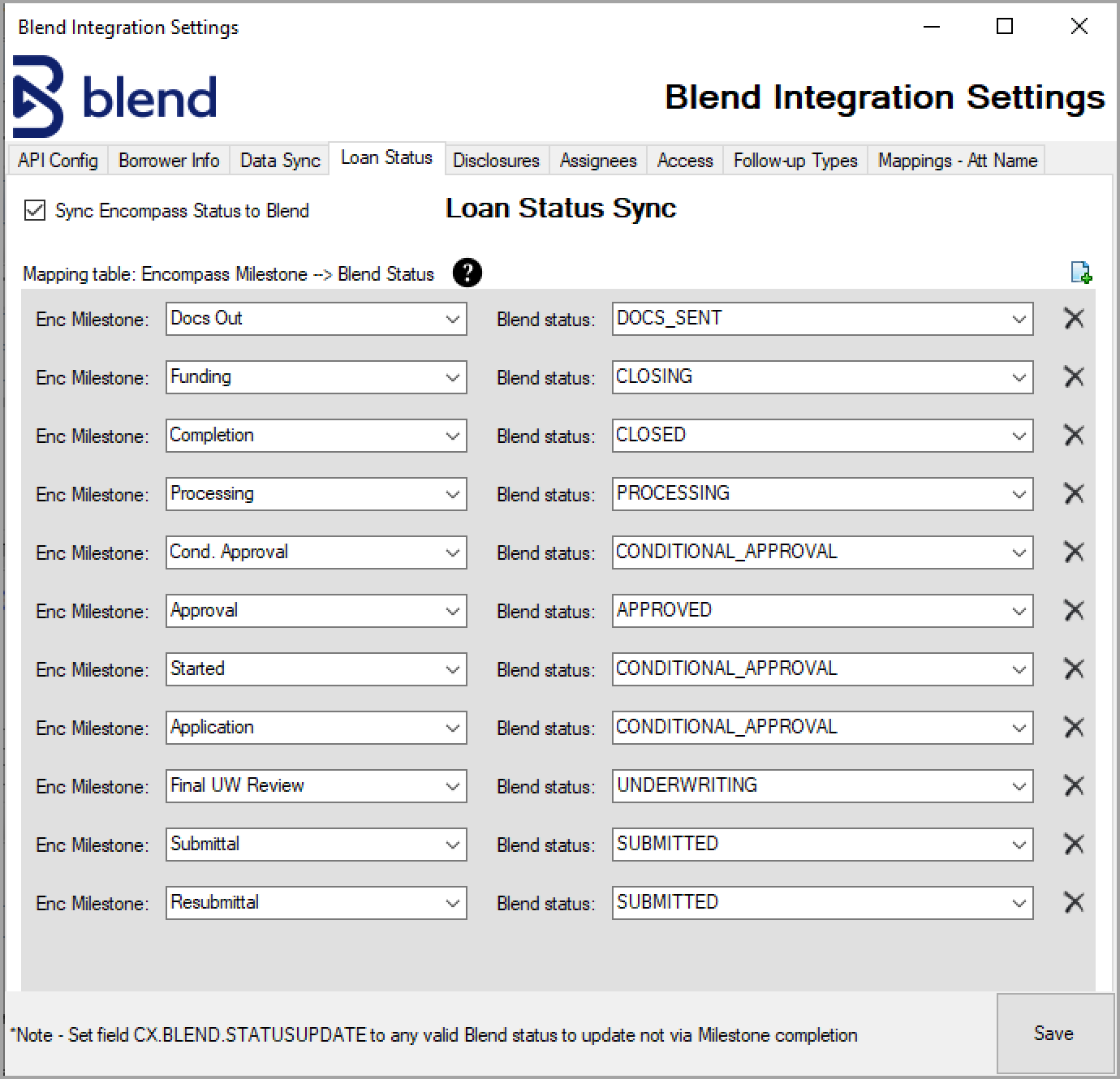The width and height of the screenshot is (1120, 1079).
Task: Switch to the Data Sync tab
Action: click(x=280, y=161)
